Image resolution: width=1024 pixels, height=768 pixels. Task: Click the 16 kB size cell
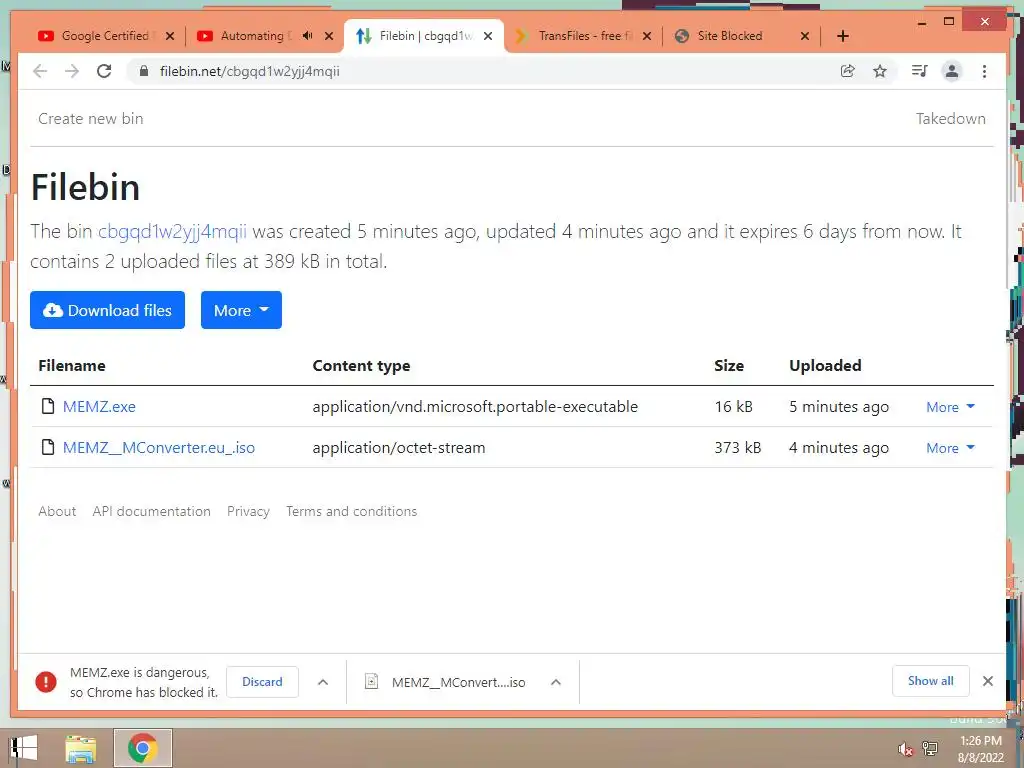pyautogui.click(x=733, y=407)
